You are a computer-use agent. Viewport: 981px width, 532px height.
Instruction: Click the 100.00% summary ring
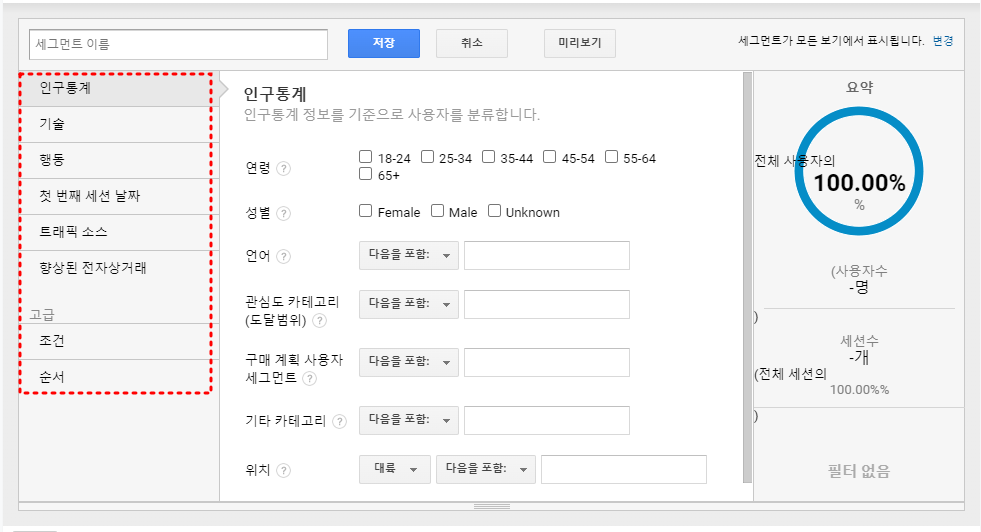(859, 171)
